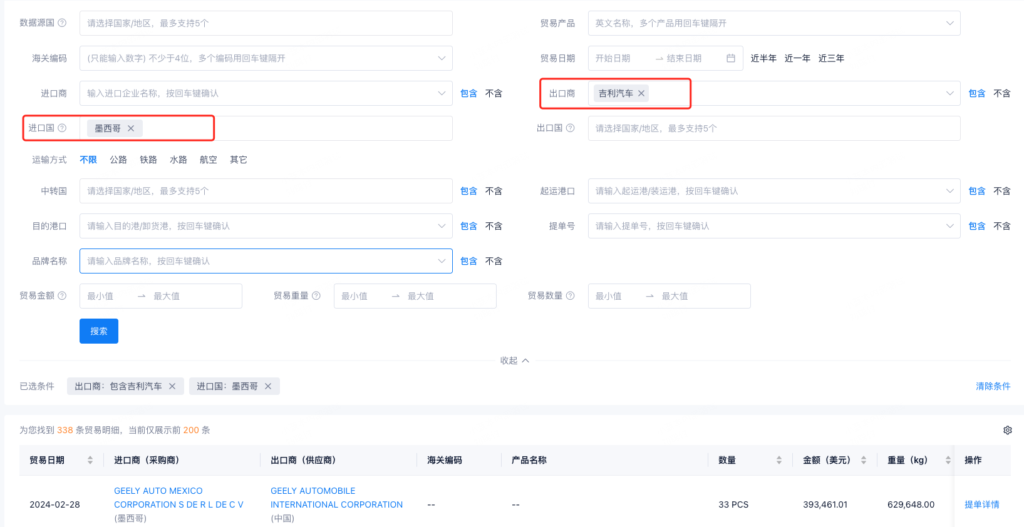Toggle 不含 for 进口商 filter
Screen dimensions: 1024x527
(x=493, y=93)
